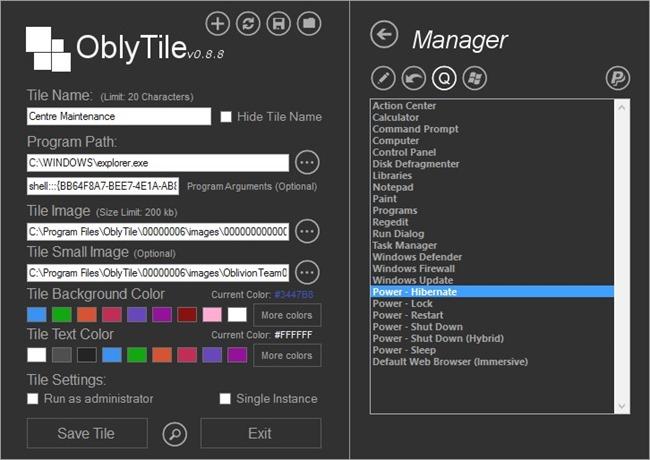This screenshot has width=650, height=460.
Task: Click the PayPal donate icon
Action: coord(618,78)
